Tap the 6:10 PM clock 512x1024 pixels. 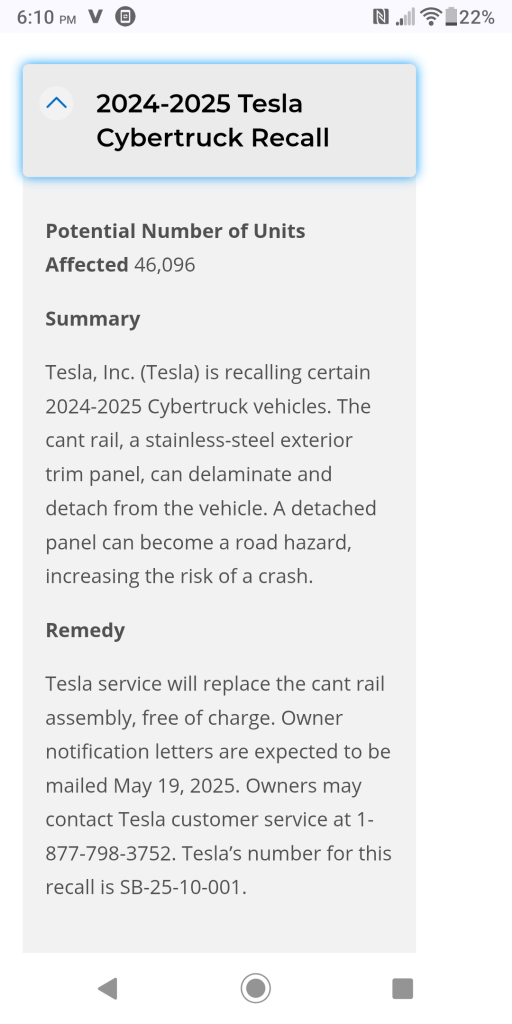coord(46,17)
